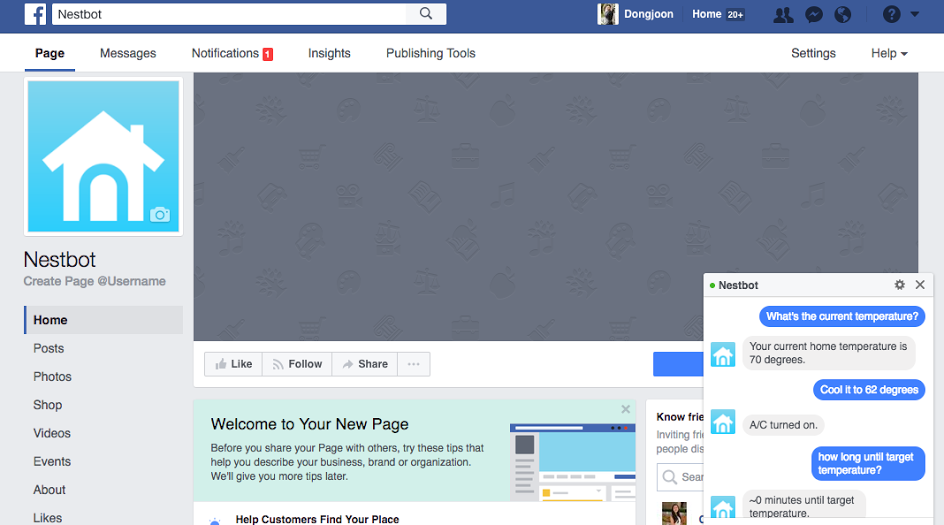Viewport: 944px width, 525px height.
Task: Click the 'A/C turned on.' message
Action: 783,424
